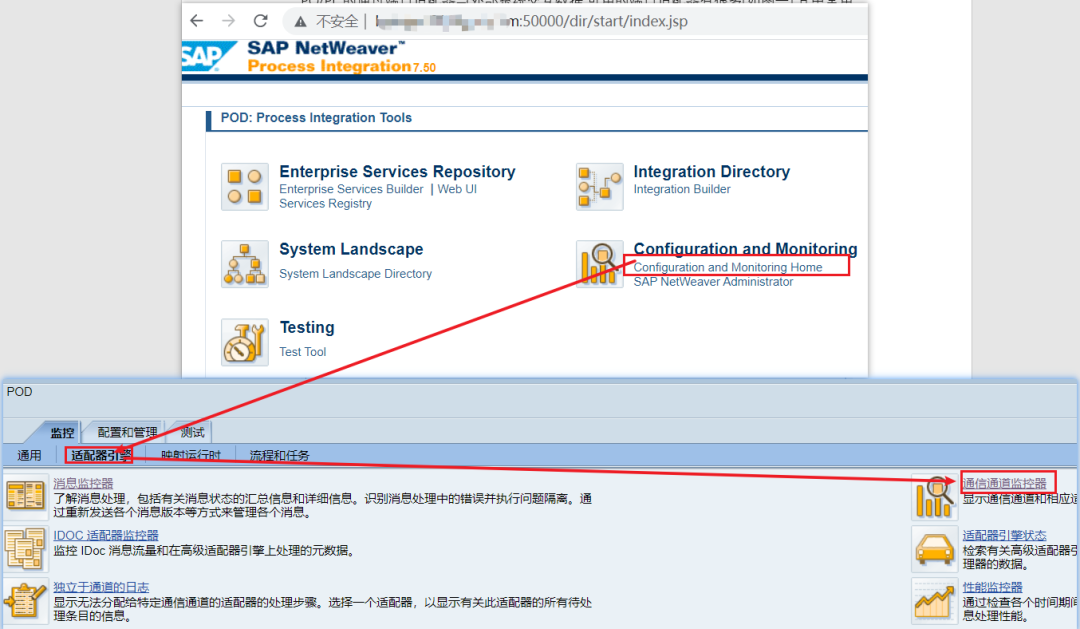Open the 性能监控器 link
Image resolution: width=1080 pixels, height=629 pixels.
click(993, 587)
